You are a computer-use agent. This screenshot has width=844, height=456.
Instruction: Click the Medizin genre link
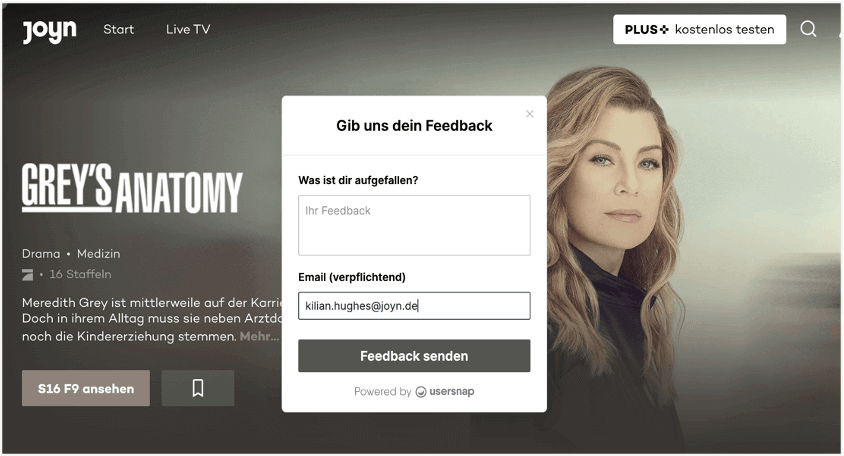99,254
